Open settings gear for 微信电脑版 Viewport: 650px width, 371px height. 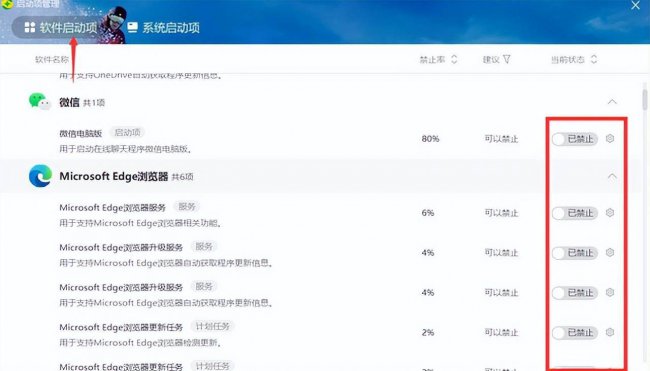(610, 138)
